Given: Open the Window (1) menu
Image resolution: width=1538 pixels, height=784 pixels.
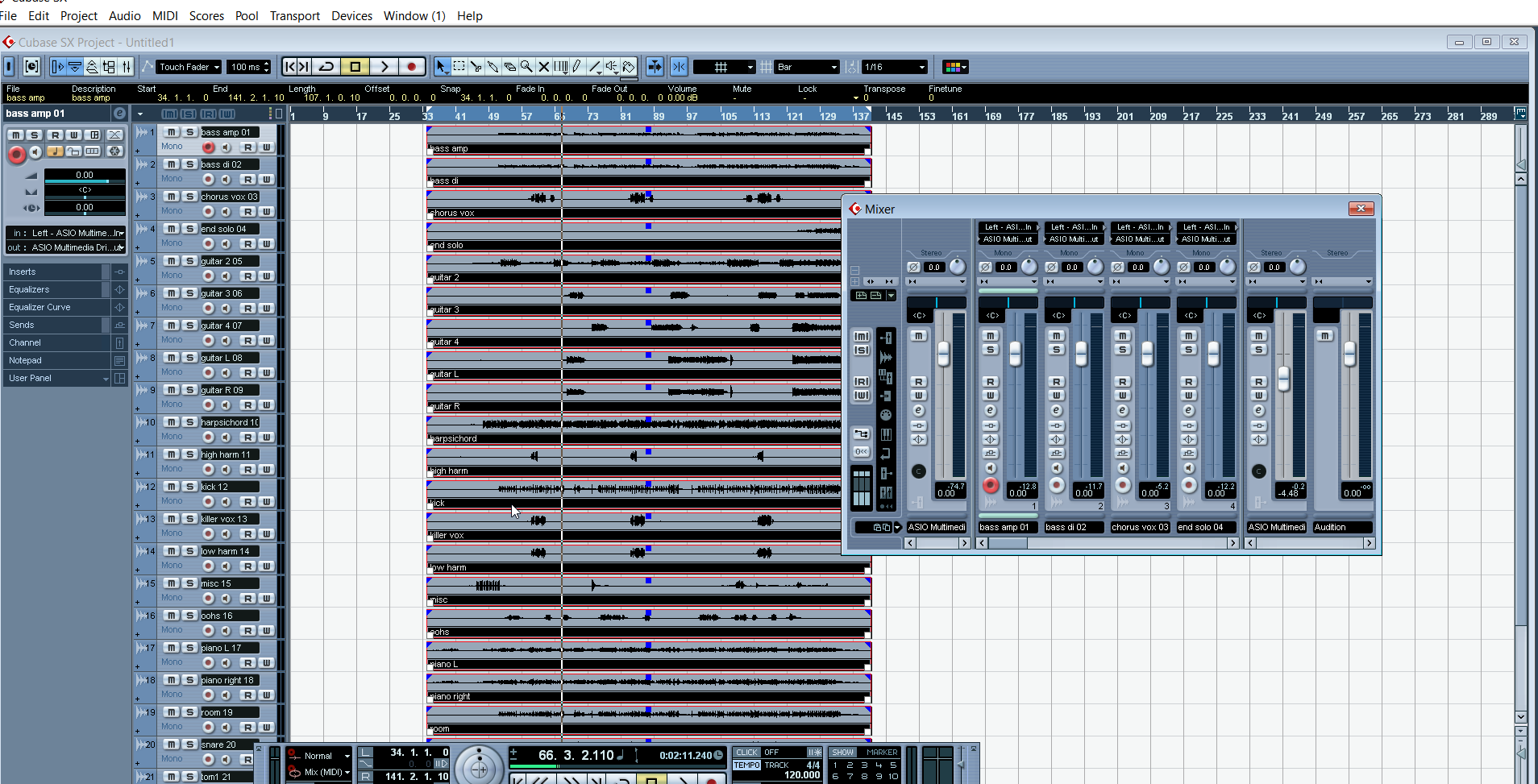Looking at the screenshot, I should click(x=414, y=15).
